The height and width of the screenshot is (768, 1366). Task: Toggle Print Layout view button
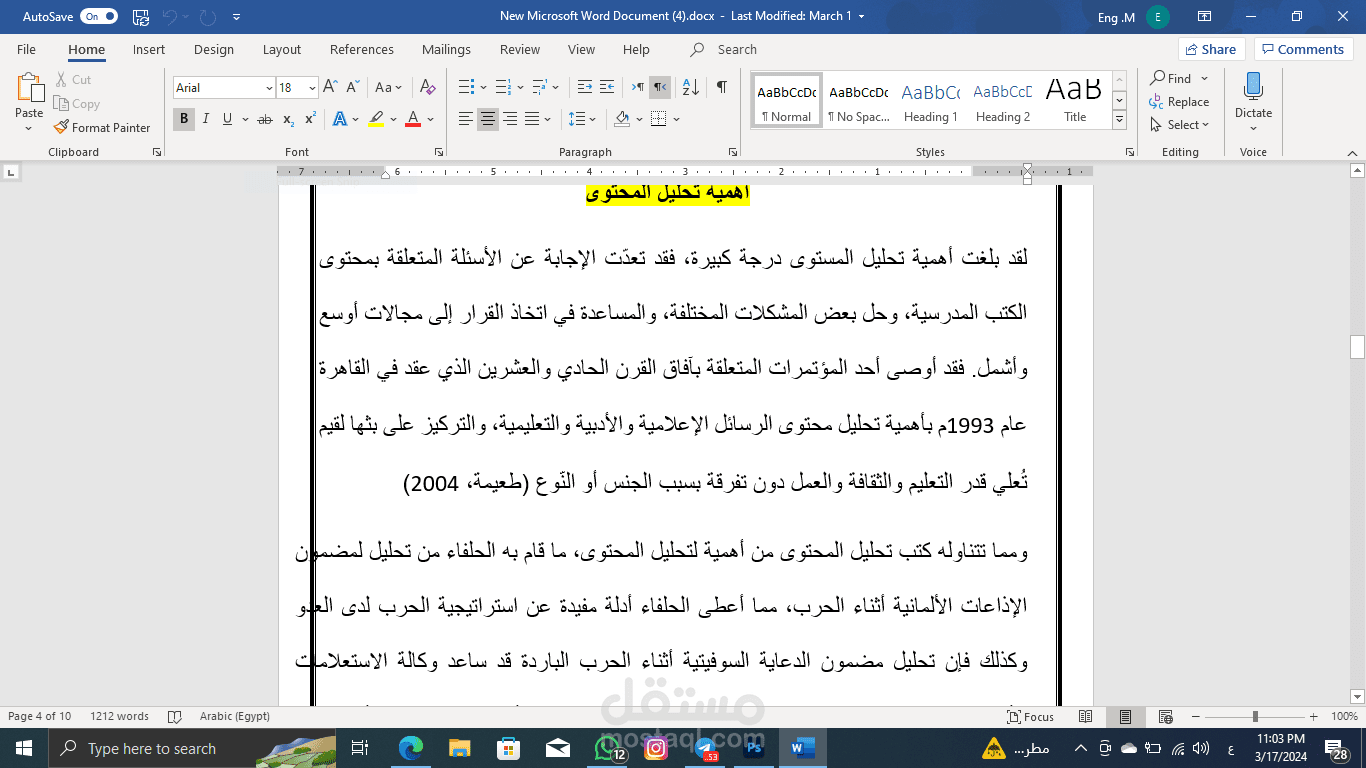(1125, 716)
